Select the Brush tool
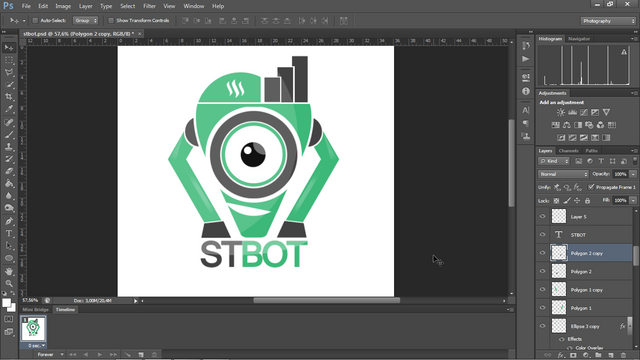The height and width of the screenshot is (360, 640). click(x=9, y=134)
